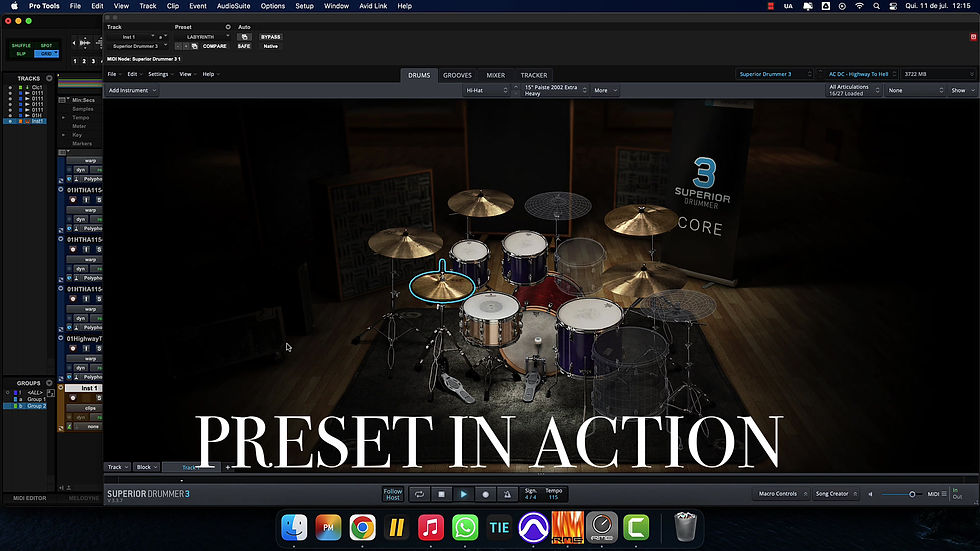
Task: Open the Pro Tools AudioSuite menu
Action: point(233,6)
